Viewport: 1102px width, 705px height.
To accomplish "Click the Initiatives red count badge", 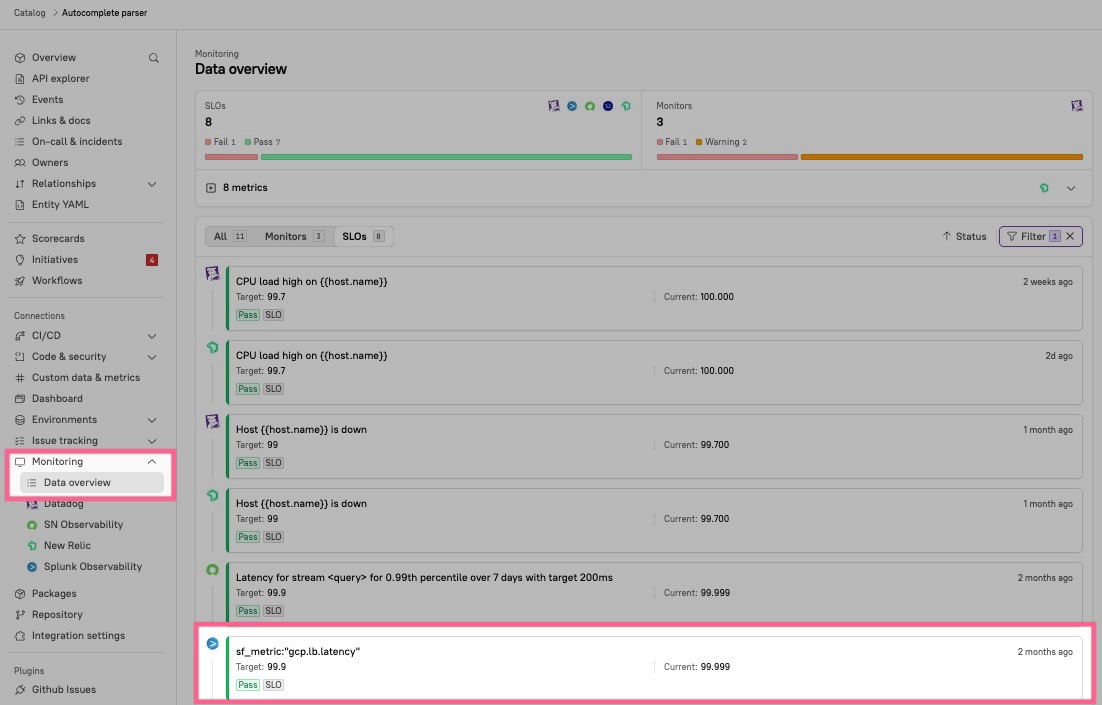I will [152, 260].
